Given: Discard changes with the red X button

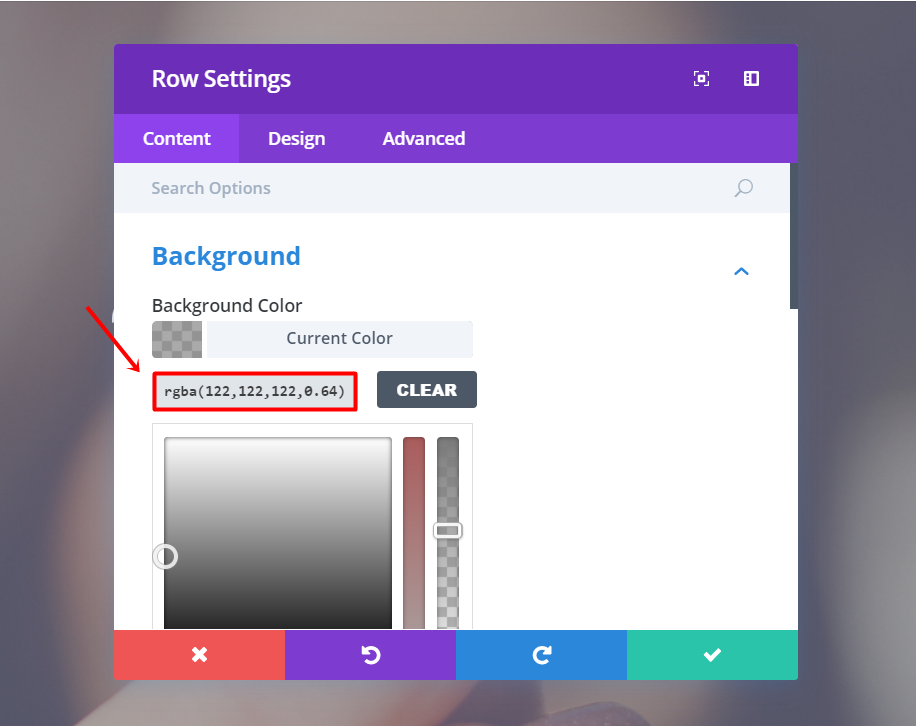Looking at the screenshot, I should click(199, 655).
